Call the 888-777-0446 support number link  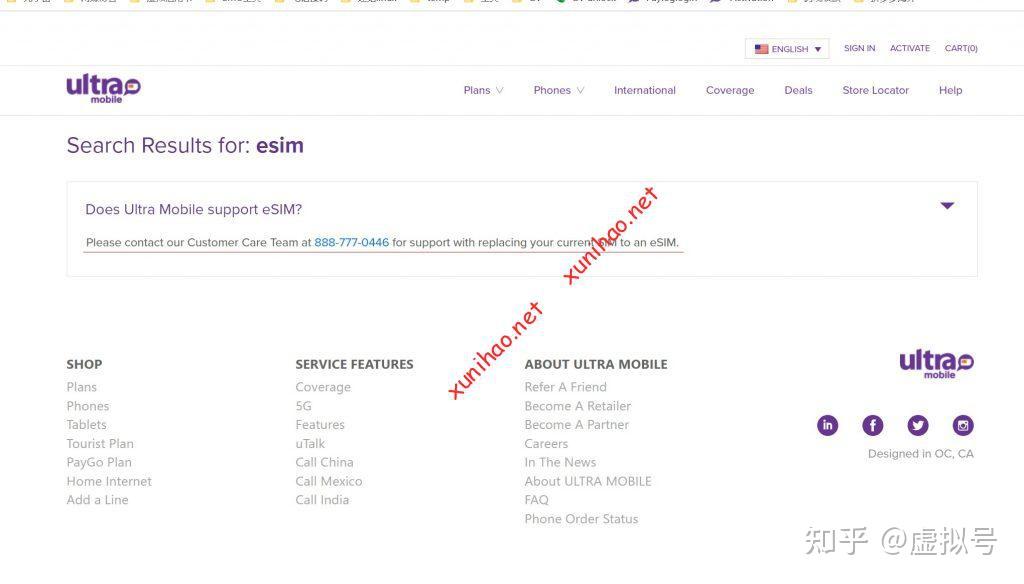(351, 242)
